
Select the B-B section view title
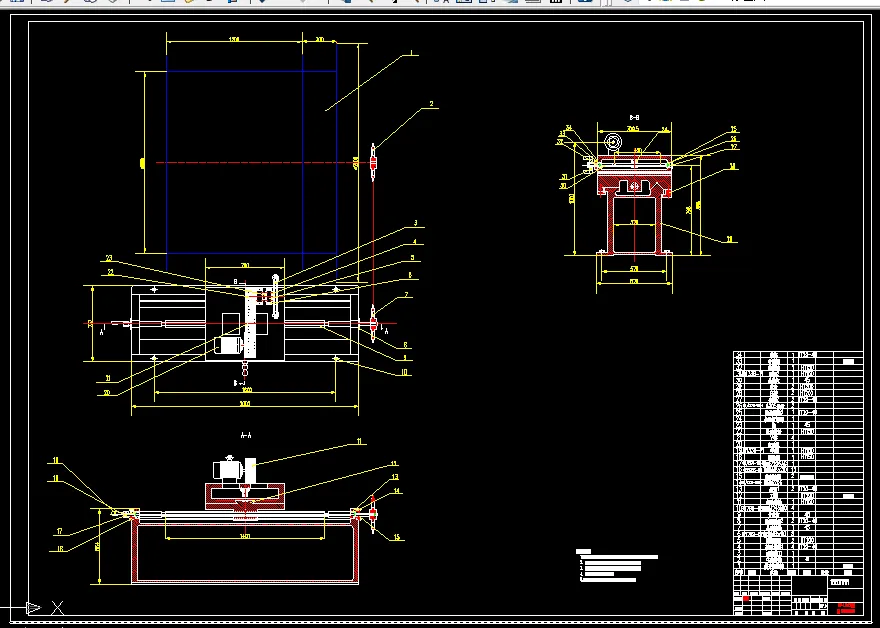[x=634, y=118]
